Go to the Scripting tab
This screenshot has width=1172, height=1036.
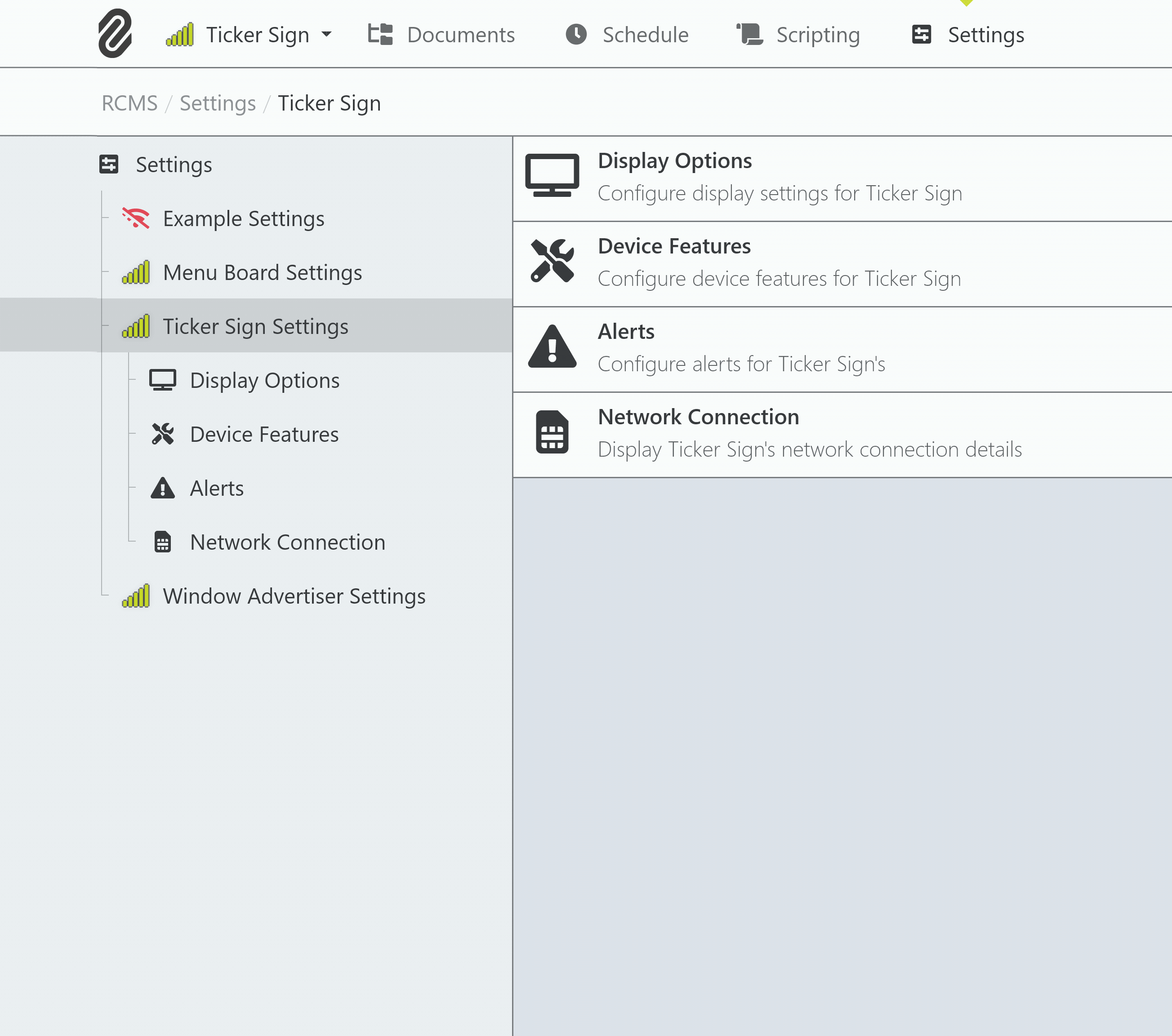coord(798,35)
